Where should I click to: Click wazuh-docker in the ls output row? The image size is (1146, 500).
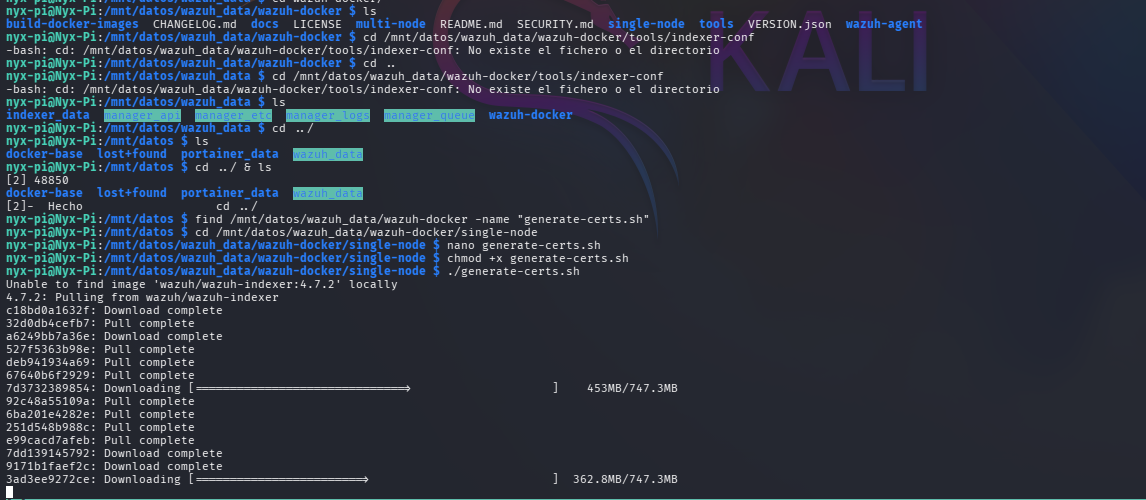[x=531, y=115]
